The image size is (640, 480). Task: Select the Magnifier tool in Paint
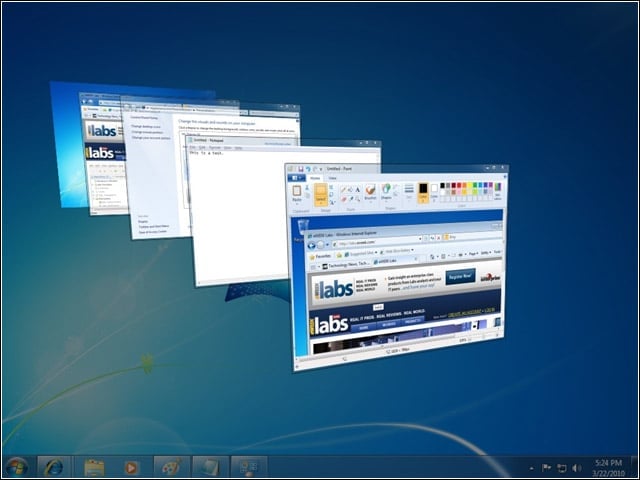click(358, 199)
